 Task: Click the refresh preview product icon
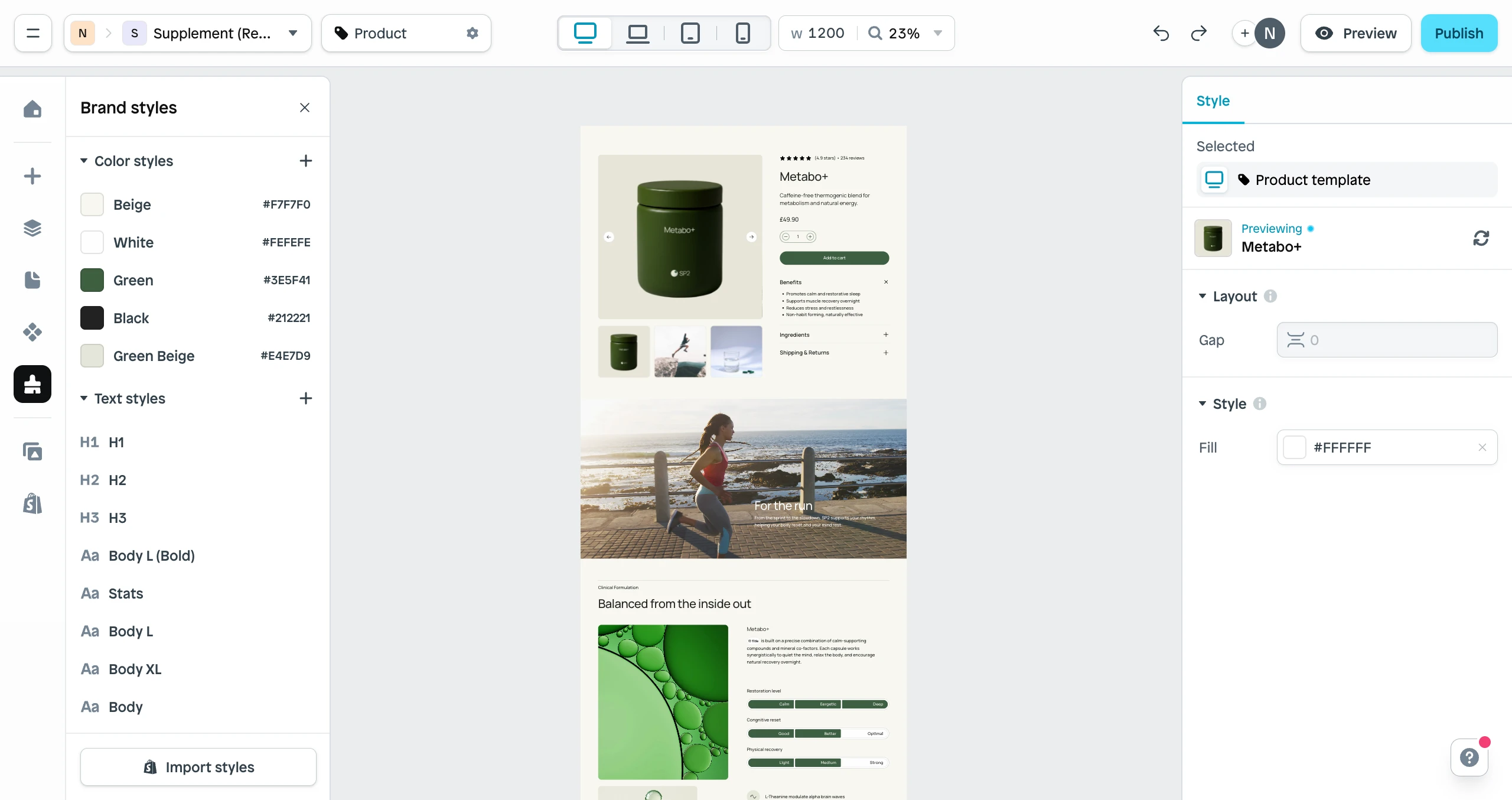pos(1481,238)
